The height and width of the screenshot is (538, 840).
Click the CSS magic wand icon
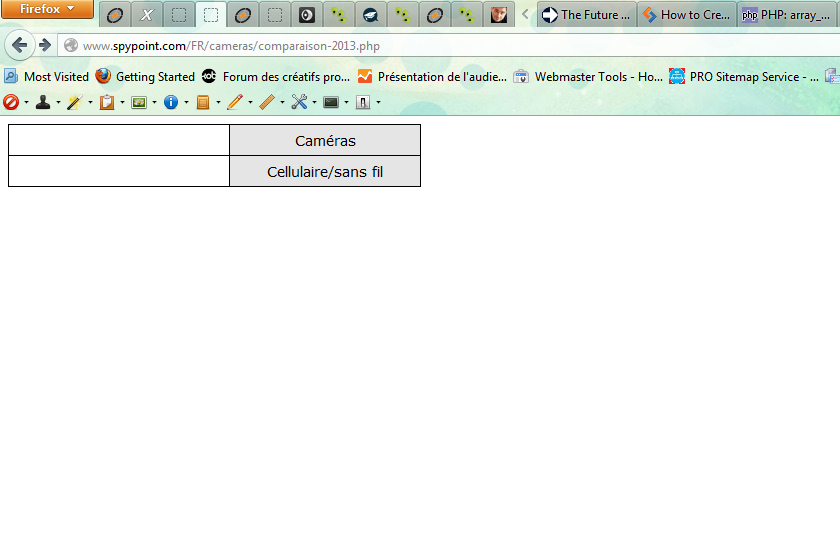click(x=74, y=102)
